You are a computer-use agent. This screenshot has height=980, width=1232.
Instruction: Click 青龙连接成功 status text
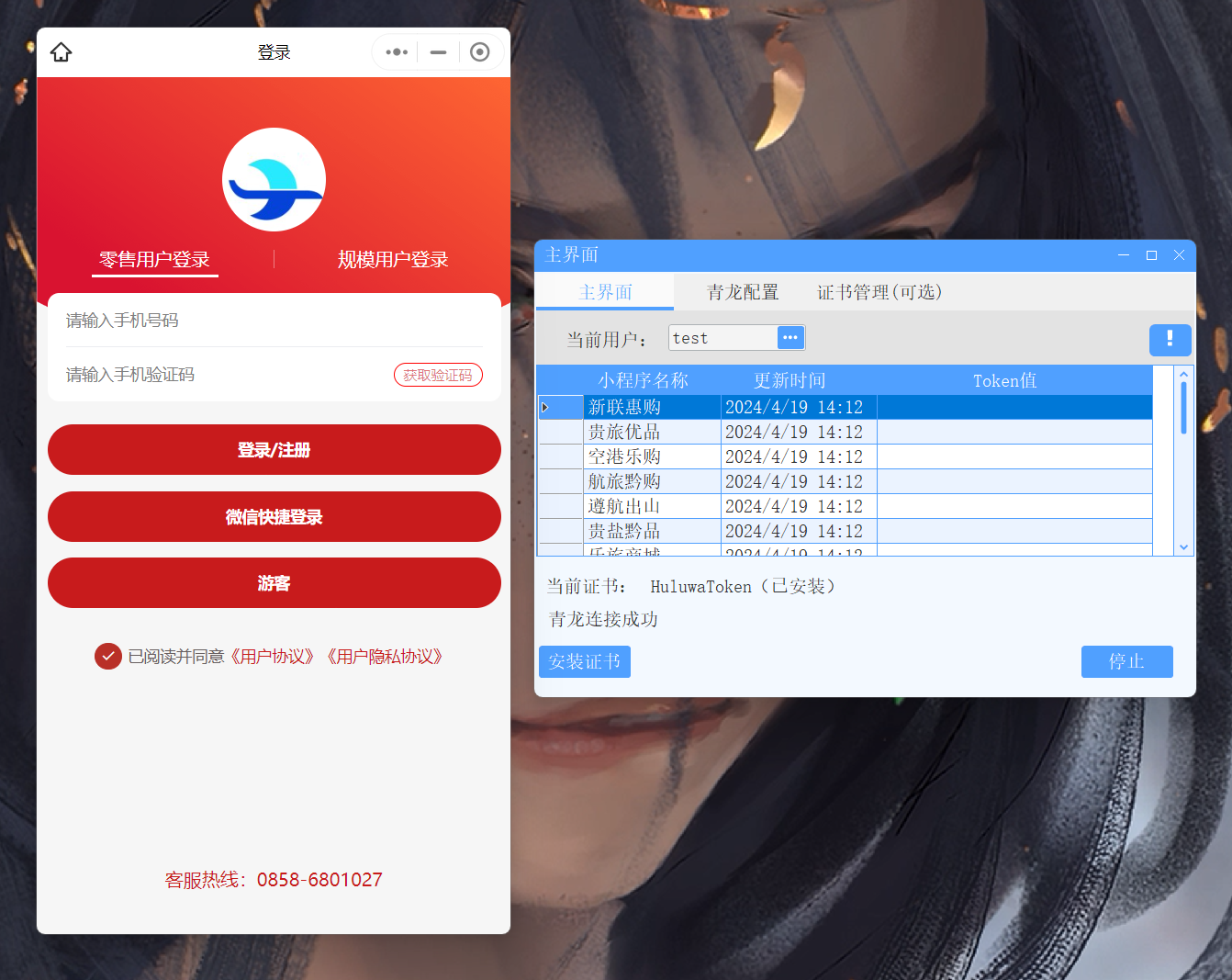coord(604,619)
